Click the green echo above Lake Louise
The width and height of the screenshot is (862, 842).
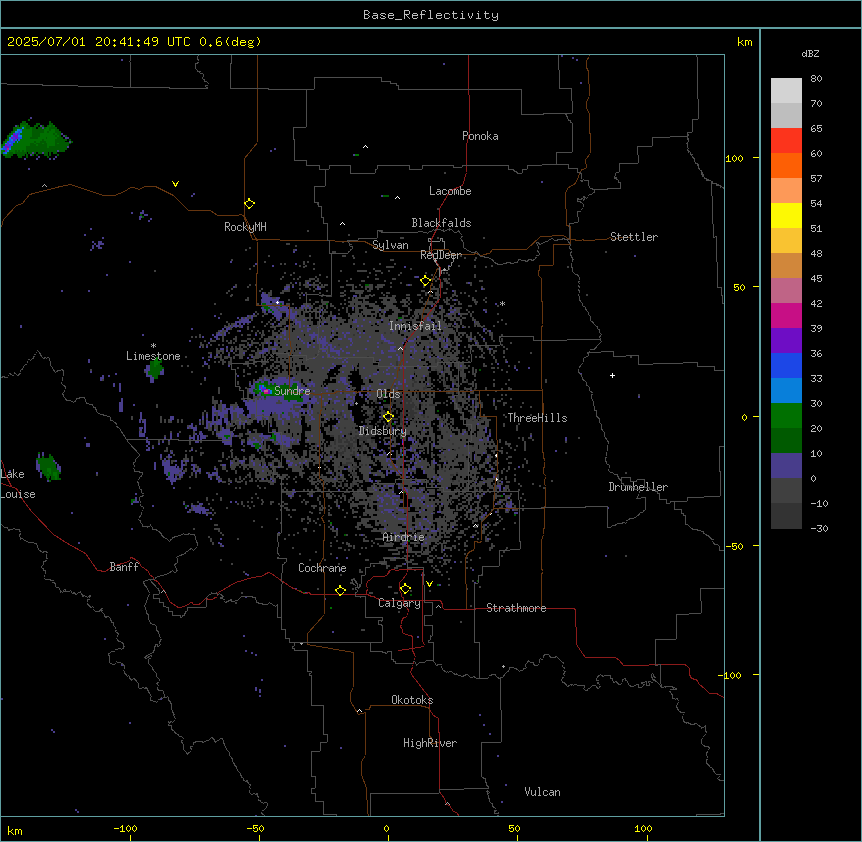[x=48, y=467]
